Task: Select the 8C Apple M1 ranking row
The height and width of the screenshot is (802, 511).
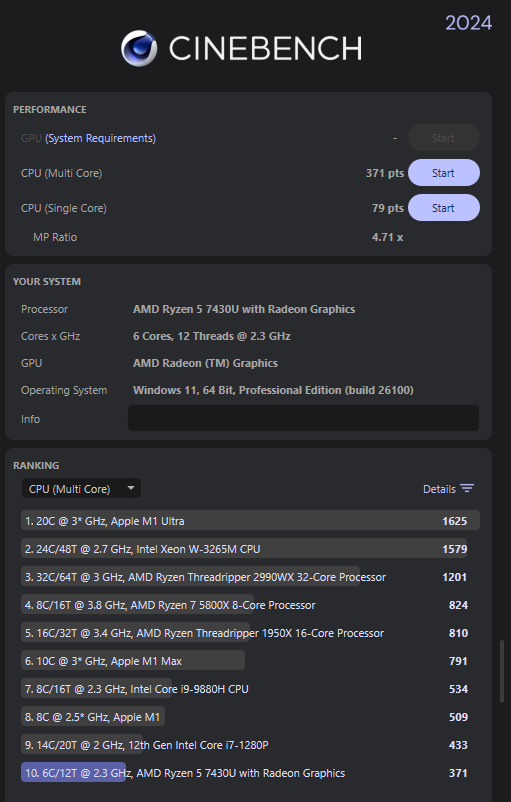Action: pos(250,717)
